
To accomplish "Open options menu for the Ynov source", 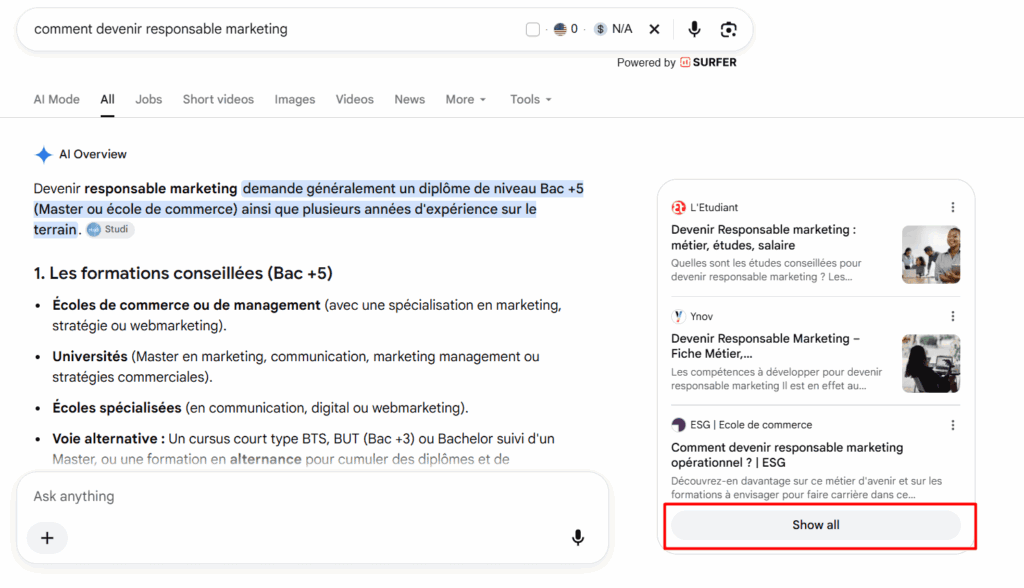I will pos(953,316).
